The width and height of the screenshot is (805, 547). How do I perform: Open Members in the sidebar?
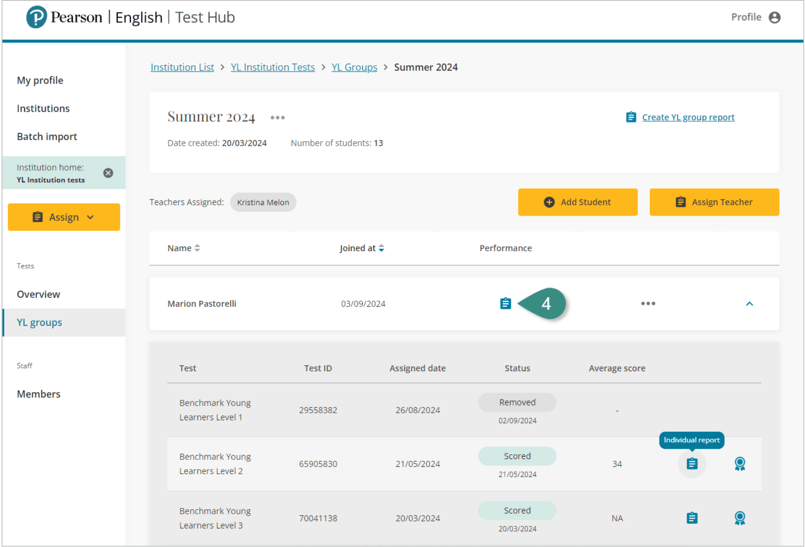point(38,394)
